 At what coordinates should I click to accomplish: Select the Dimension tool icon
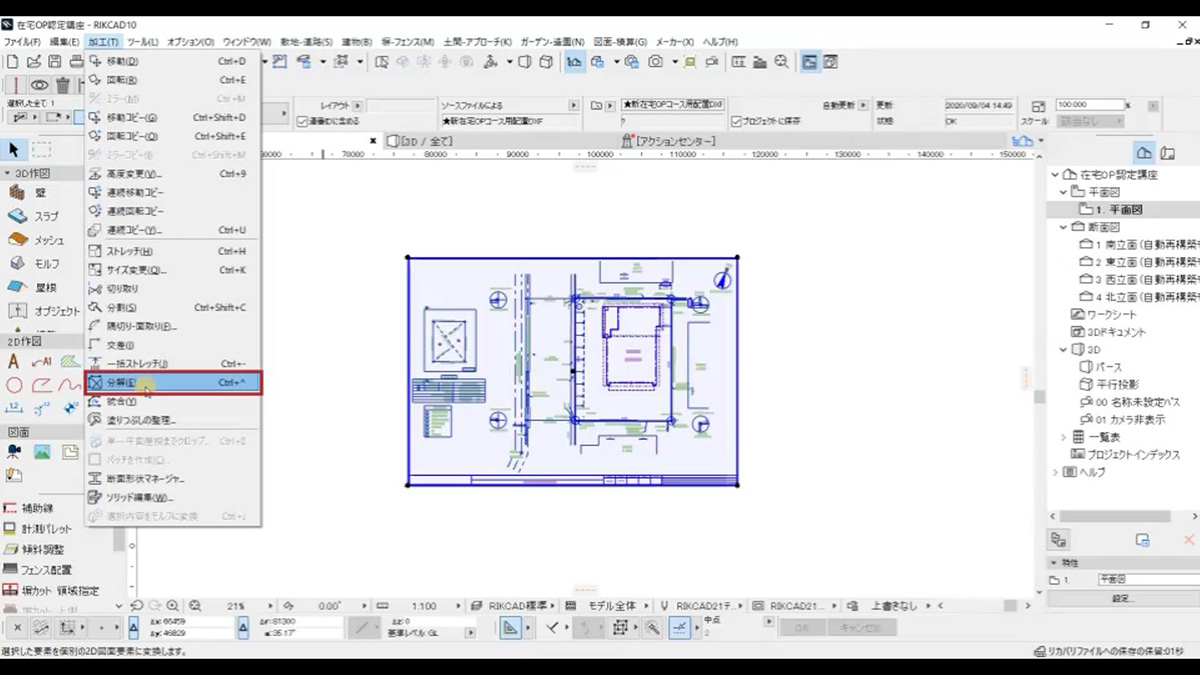[x=14, y=408]
